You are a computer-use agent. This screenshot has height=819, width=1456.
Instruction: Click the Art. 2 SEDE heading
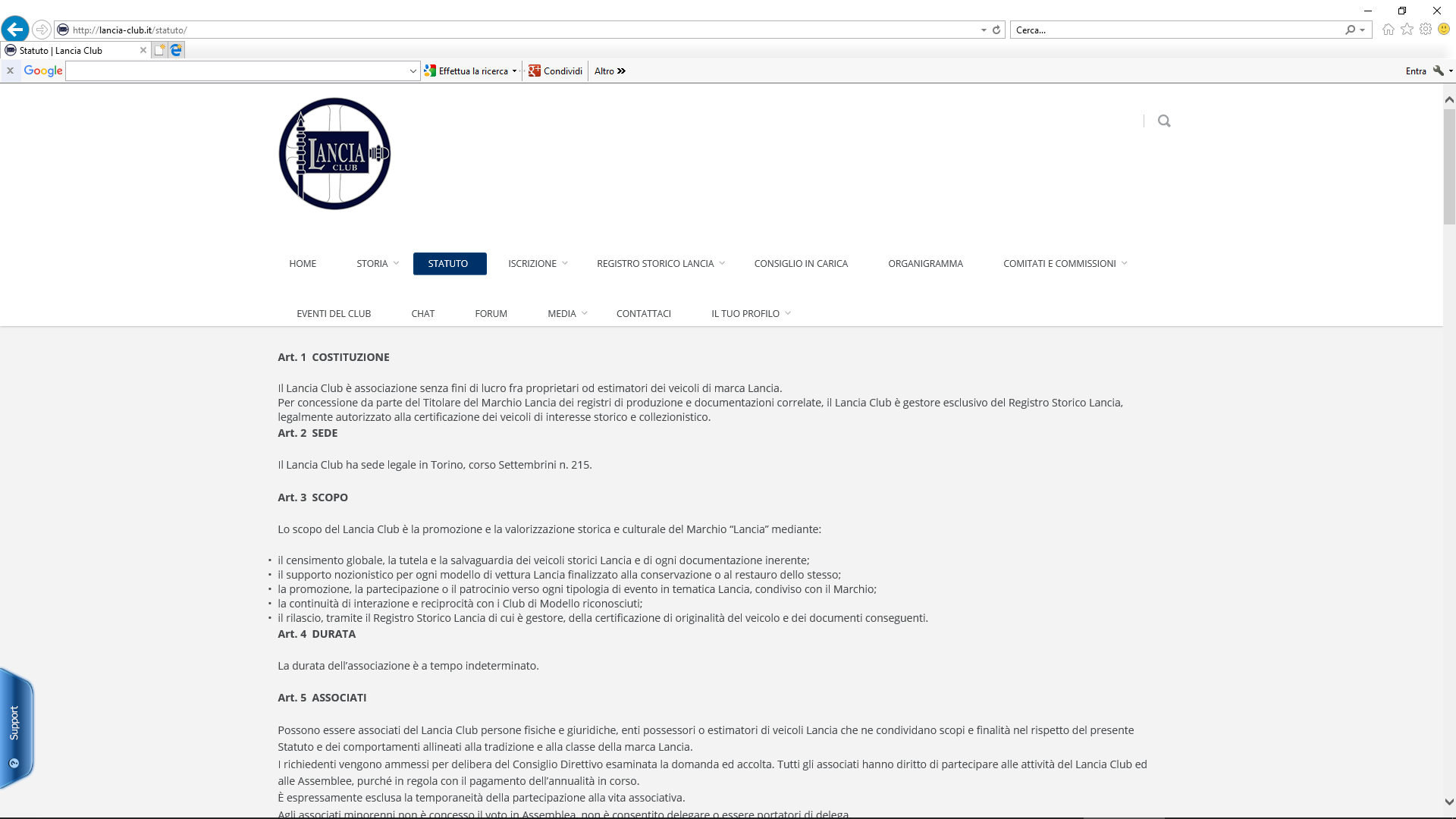pos(308,433)
